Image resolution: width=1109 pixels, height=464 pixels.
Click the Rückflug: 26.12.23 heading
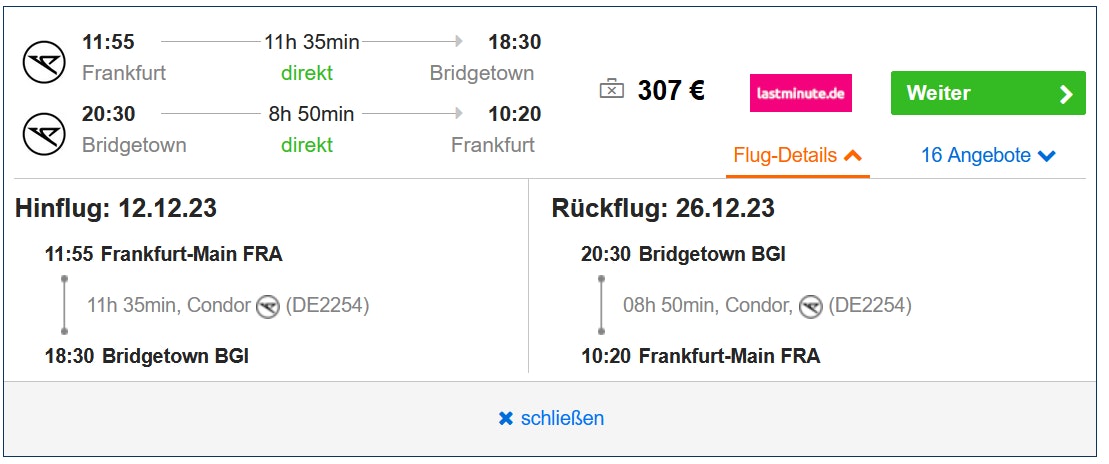click(663, 209)
